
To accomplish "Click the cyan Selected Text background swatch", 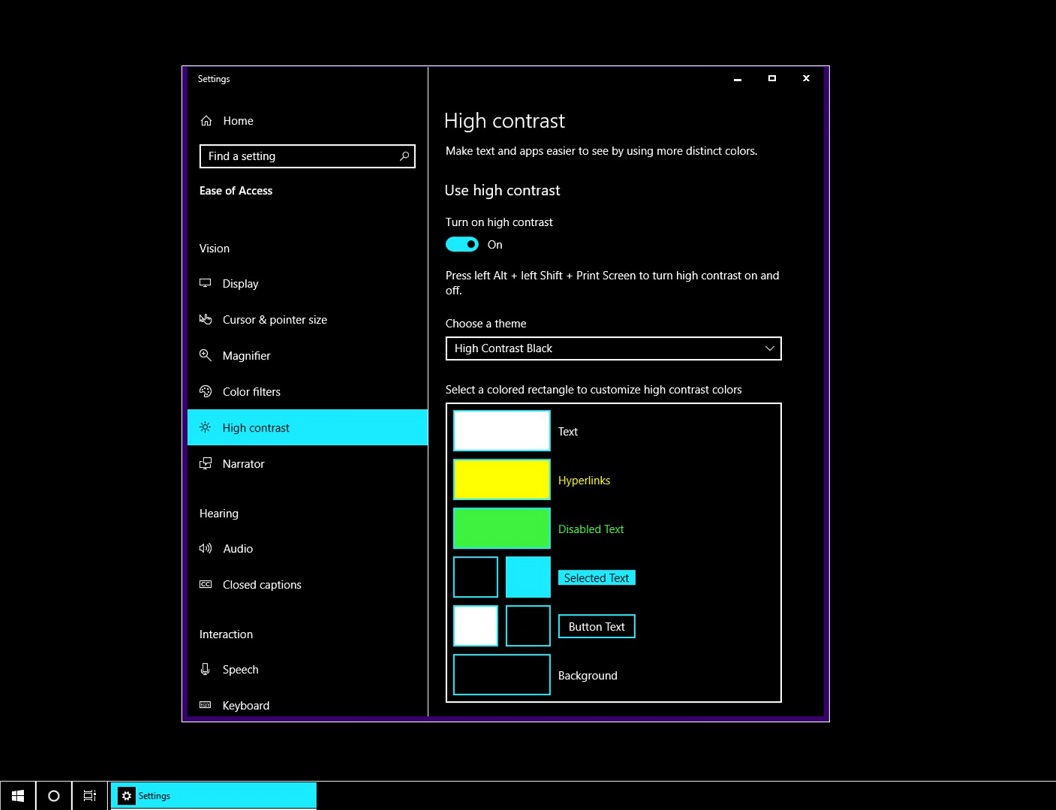I will point(528,578).
